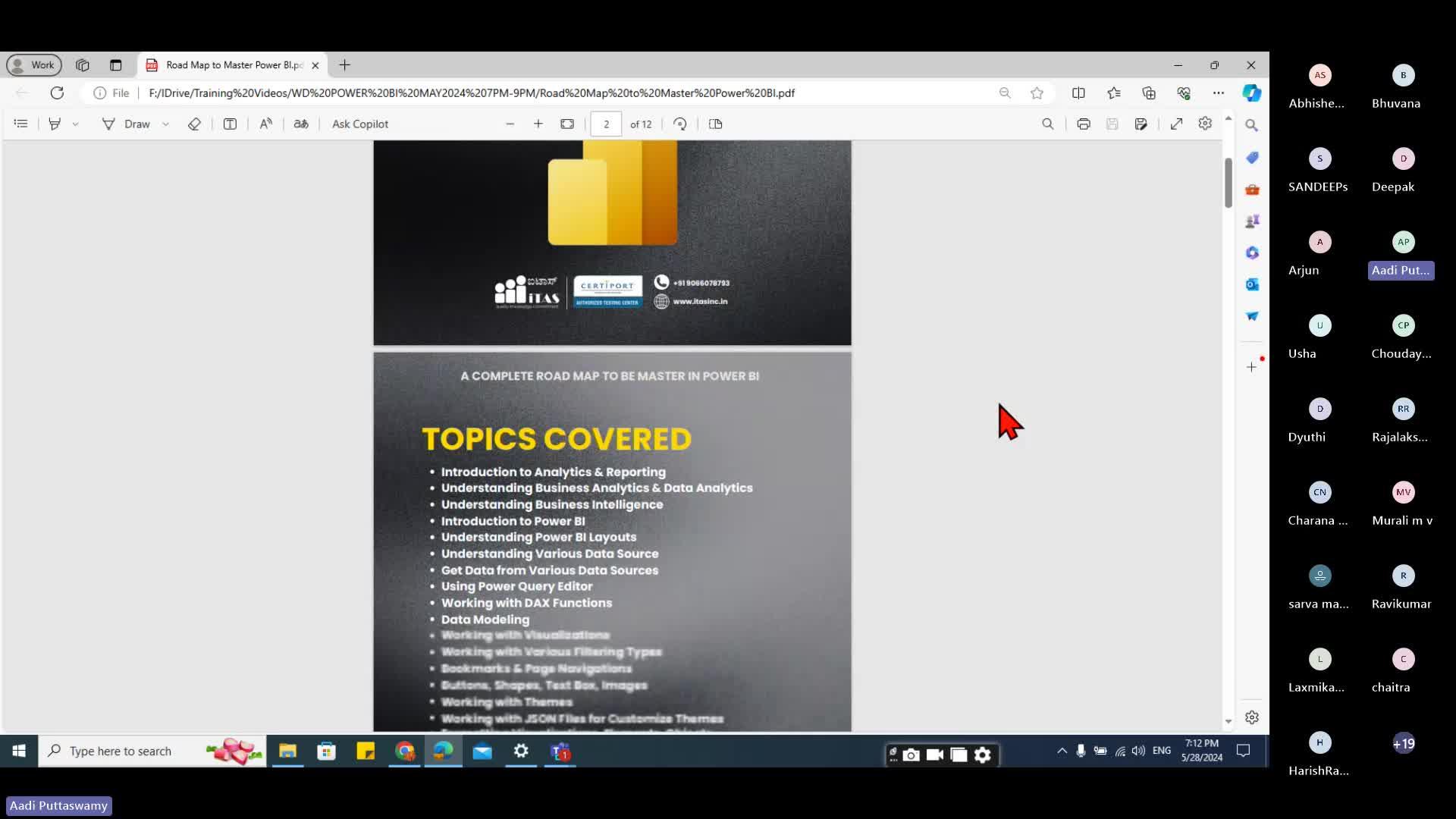
Task: Click the Add text tool icon
Action: [230, 124]
